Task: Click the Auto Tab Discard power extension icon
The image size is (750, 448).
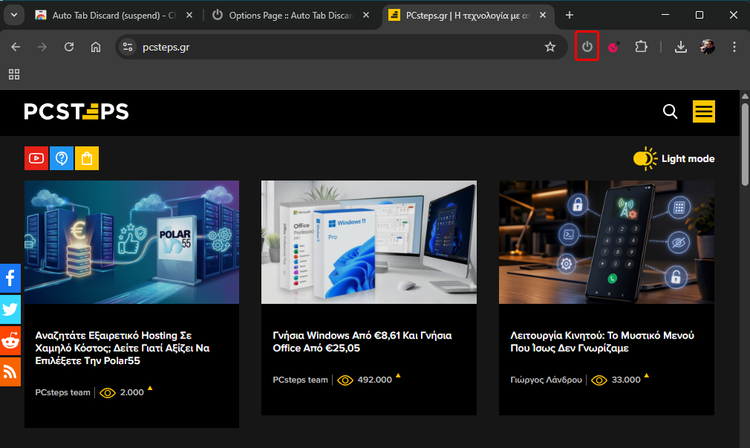Action: 587,47
